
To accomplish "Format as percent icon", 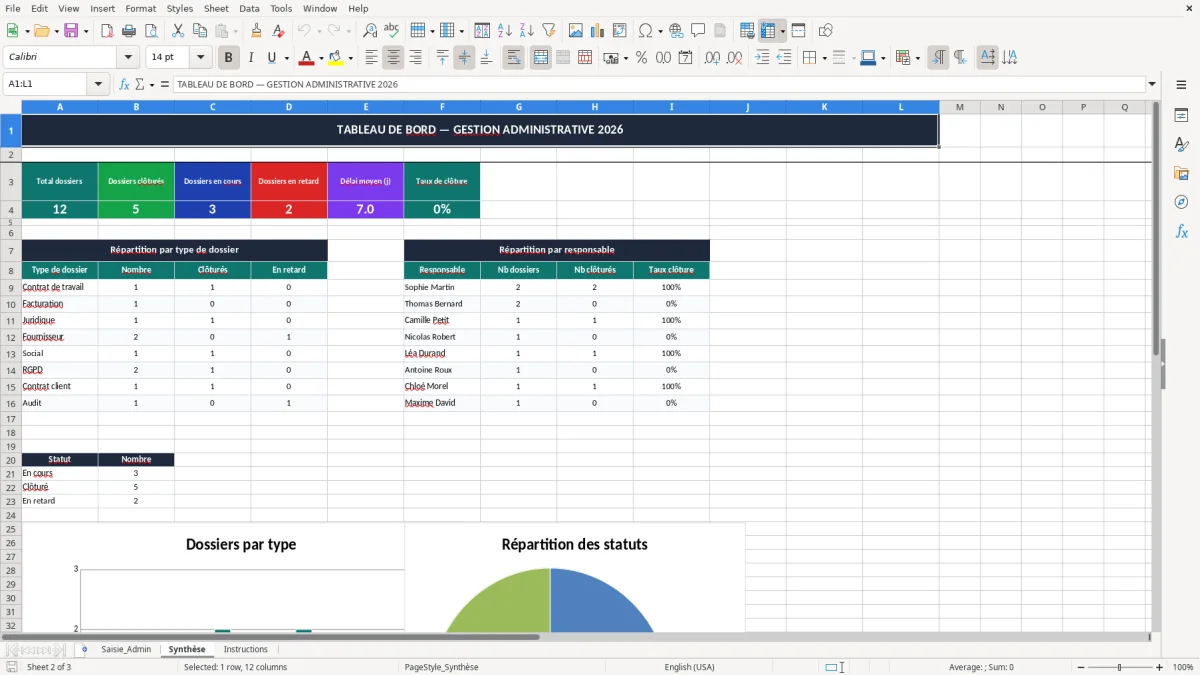I will 641,58.
